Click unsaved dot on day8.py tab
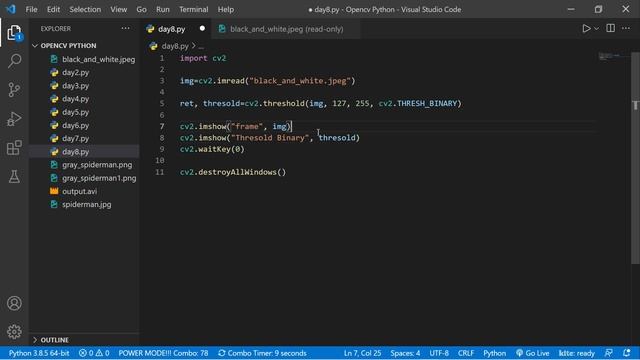The width and height of the screenshot is (640, 360). pos(202,29)
